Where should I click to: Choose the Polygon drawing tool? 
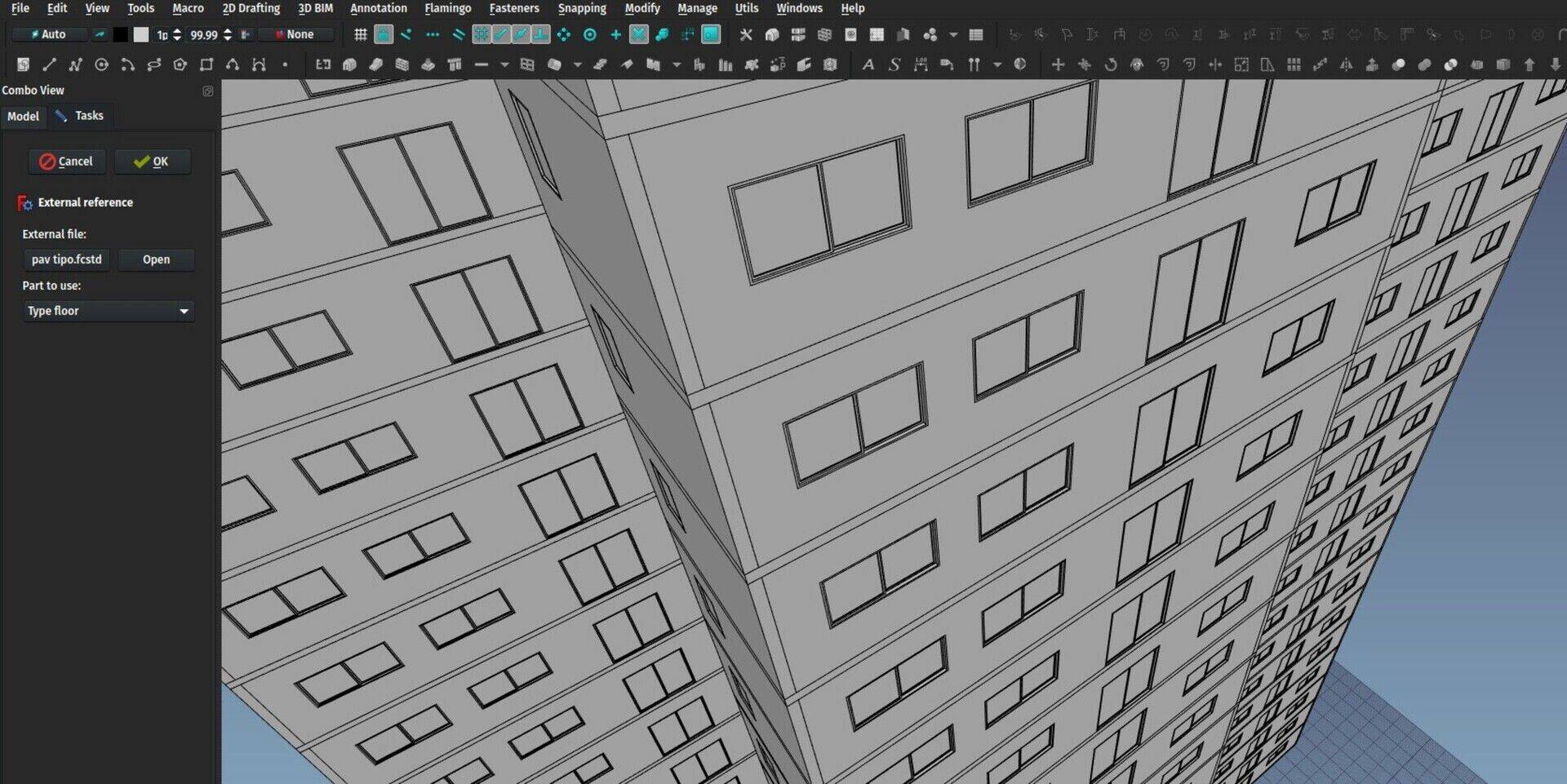click(180, 64)
